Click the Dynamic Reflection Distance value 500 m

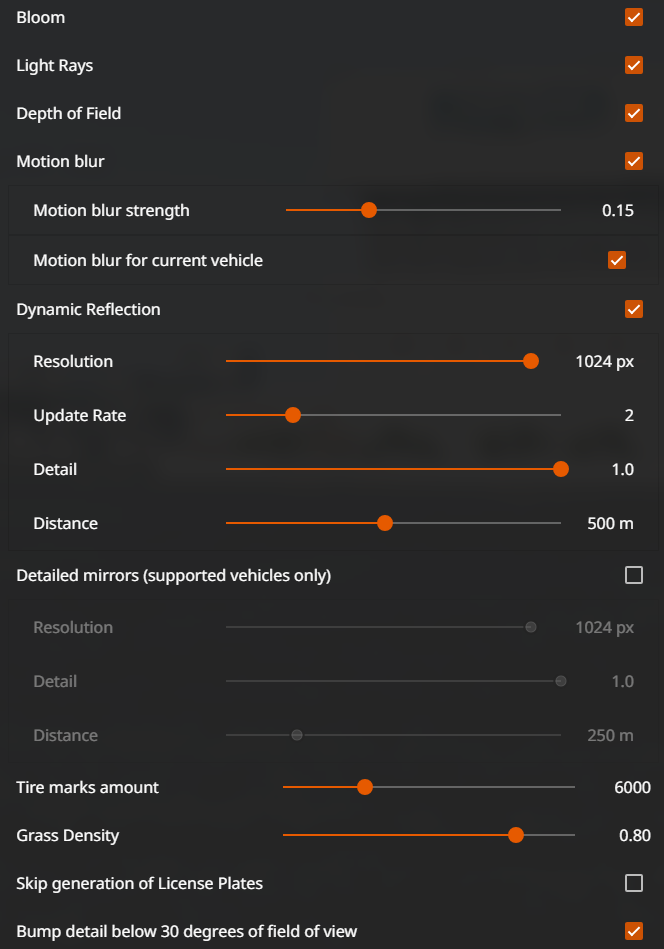tap(610, 523)
